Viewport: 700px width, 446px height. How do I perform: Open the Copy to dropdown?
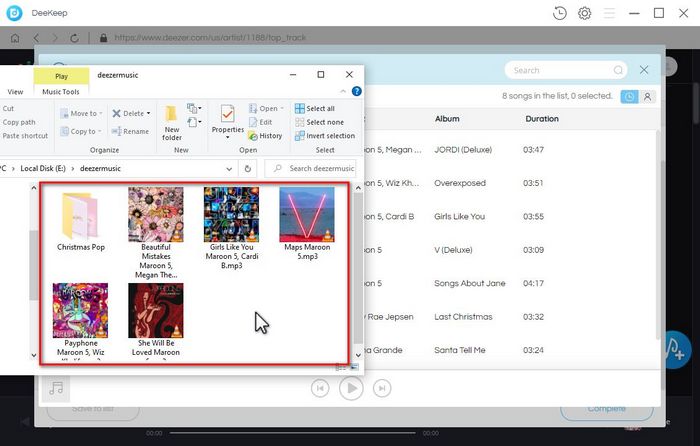click(x=81, y=131)
